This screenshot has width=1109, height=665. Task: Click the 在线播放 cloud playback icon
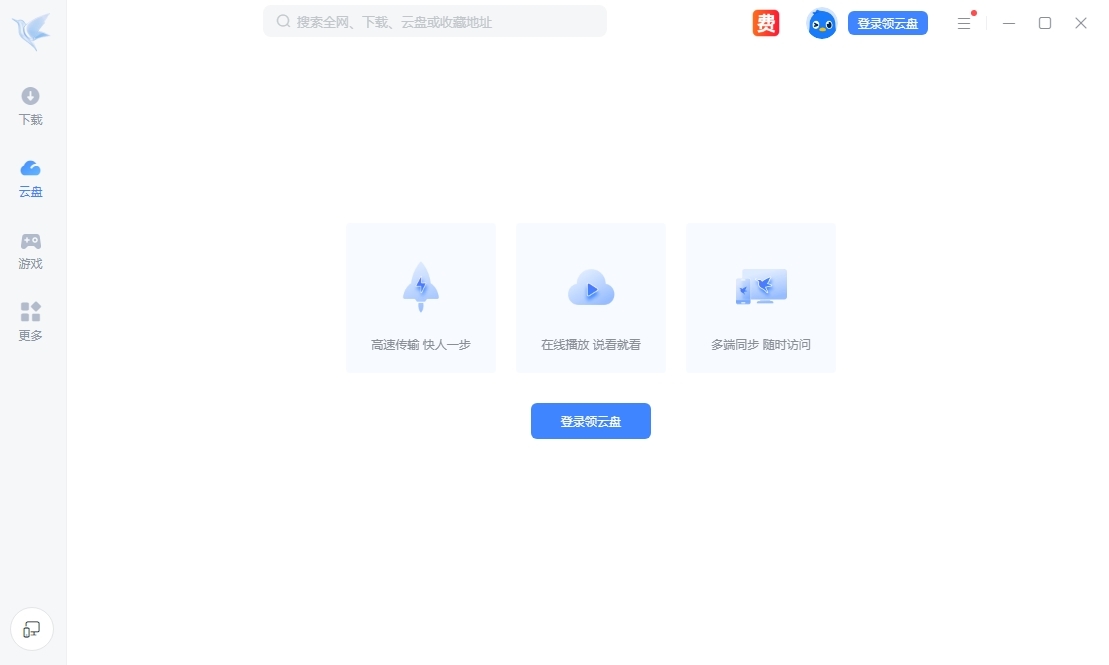coord(590,287)
